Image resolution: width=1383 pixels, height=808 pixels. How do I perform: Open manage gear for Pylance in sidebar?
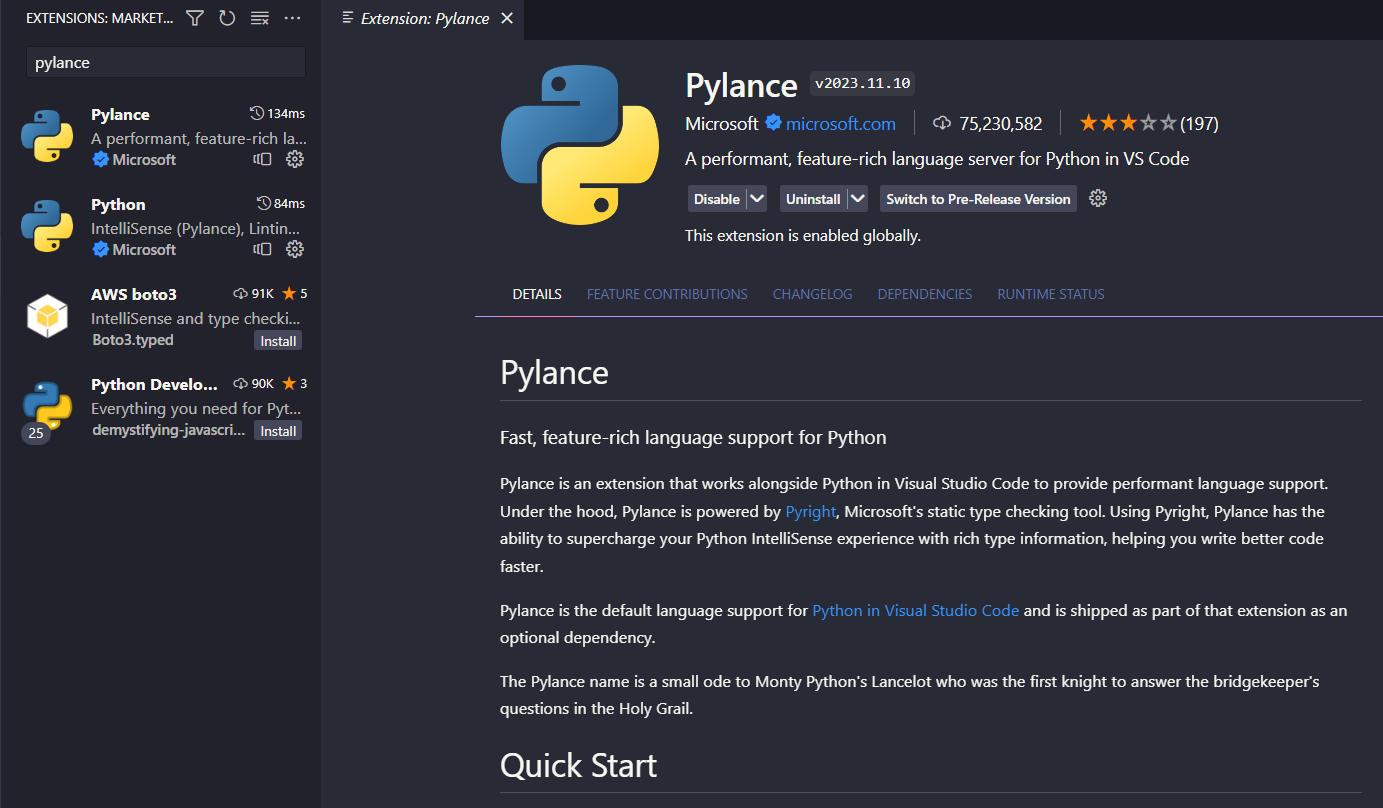coord(295,159)
